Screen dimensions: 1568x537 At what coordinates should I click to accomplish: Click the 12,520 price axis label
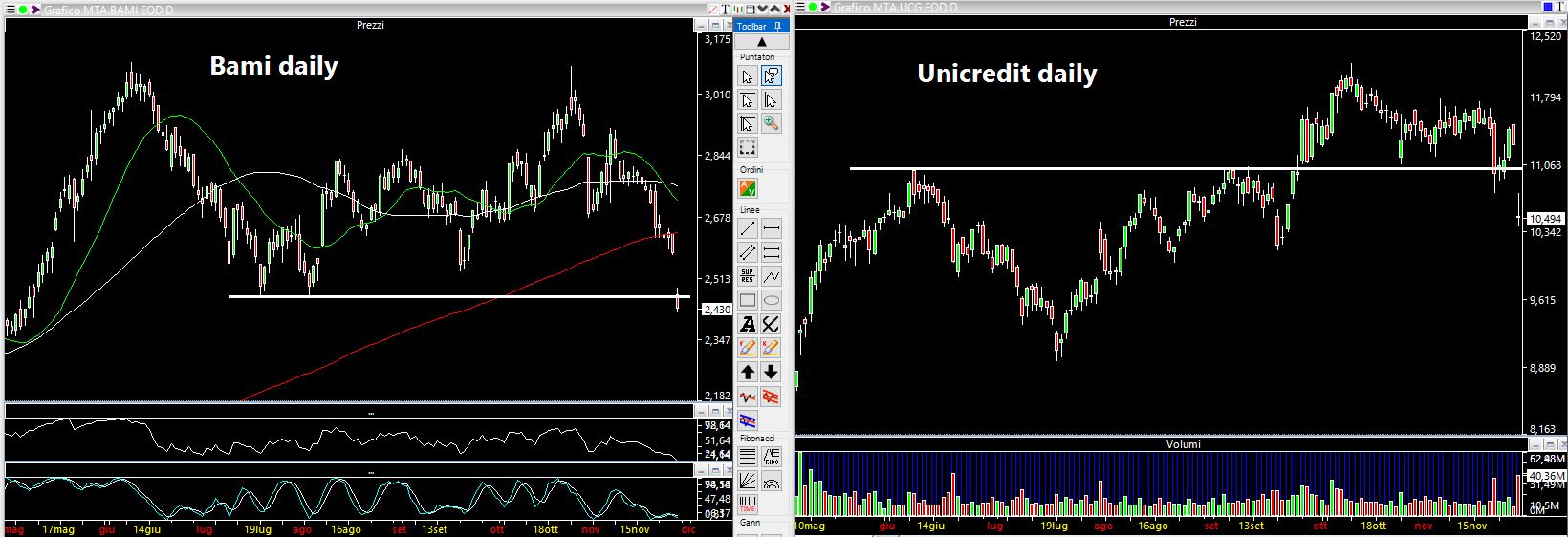tap(1545, 36)
